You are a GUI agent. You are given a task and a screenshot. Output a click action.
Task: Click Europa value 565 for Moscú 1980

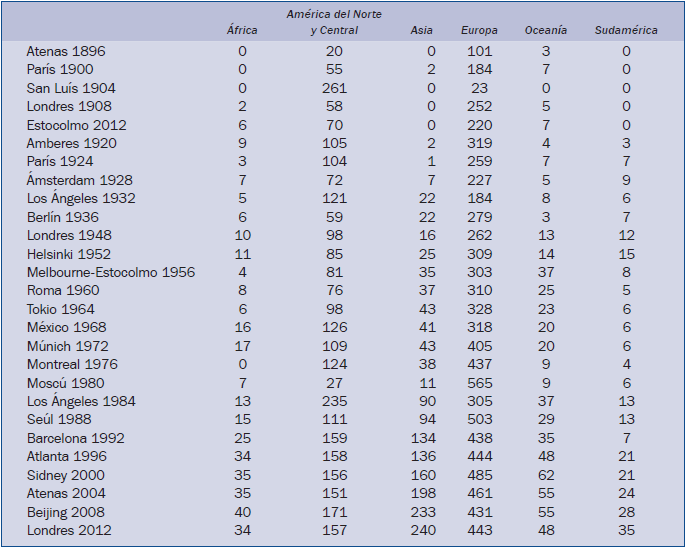[x=480, y=383]
